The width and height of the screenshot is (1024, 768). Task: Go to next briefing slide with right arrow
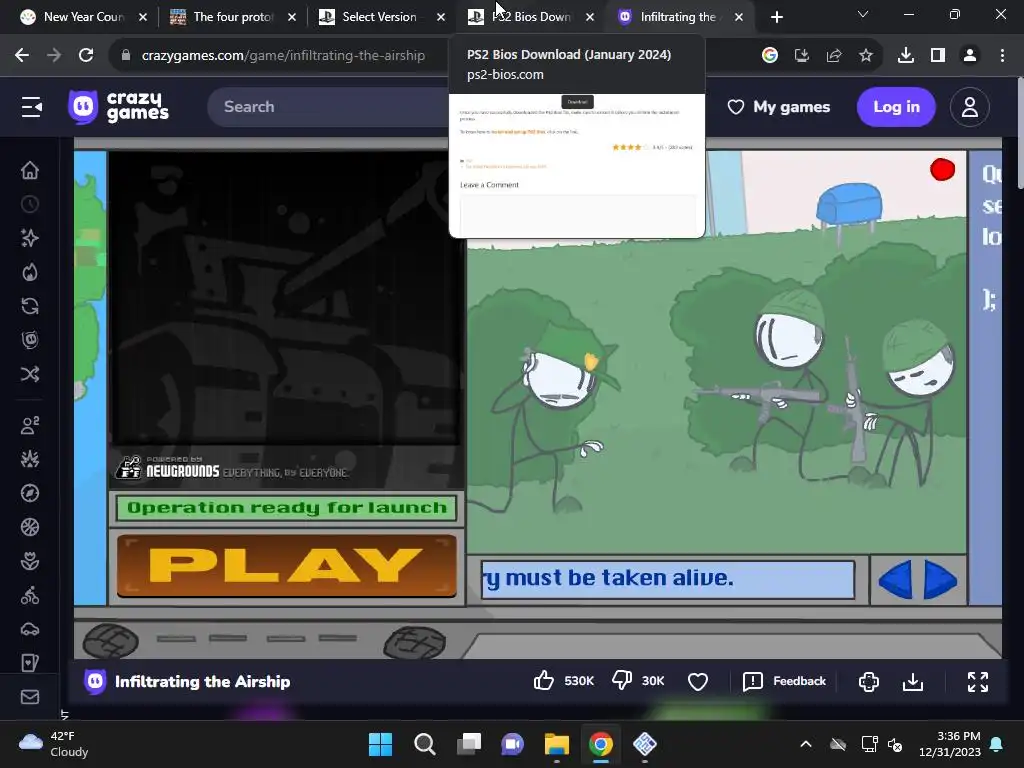pos(941,579)
